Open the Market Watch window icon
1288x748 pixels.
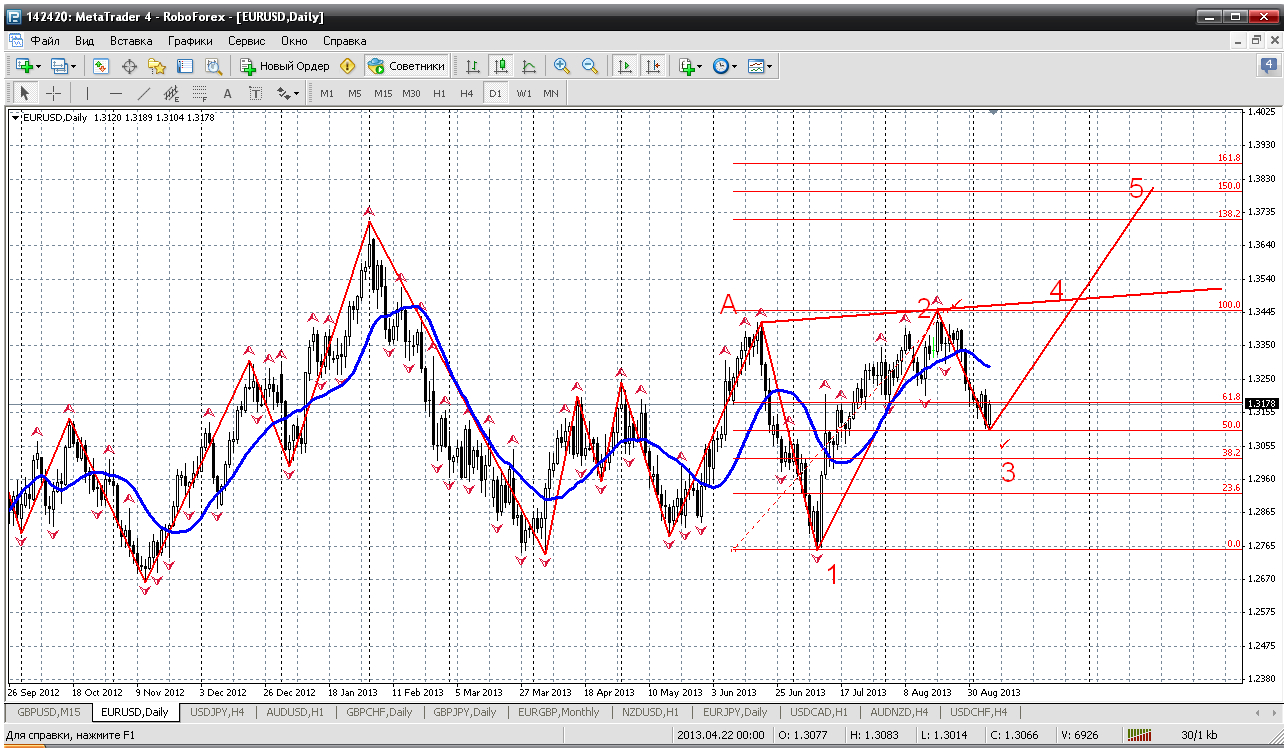[101, 66]
